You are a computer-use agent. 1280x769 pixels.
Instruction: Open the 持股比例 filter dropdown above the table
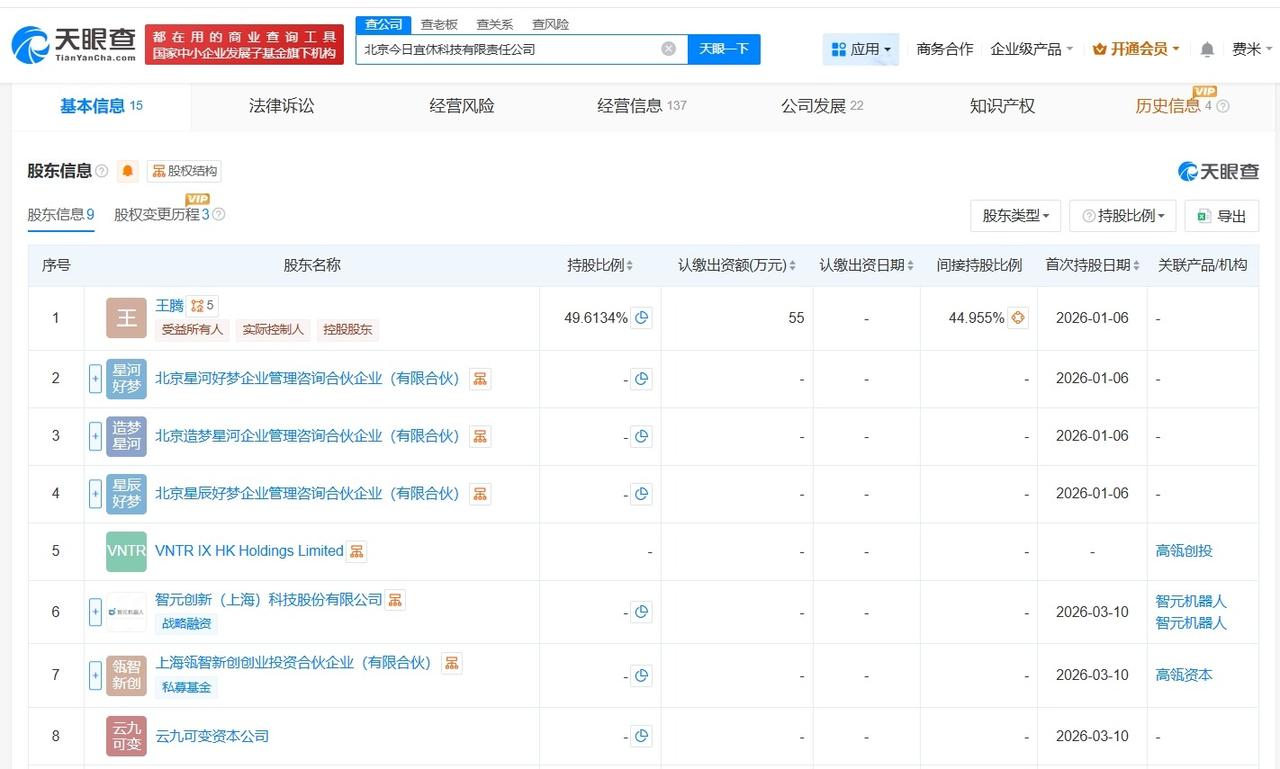tap(1123, 215)
